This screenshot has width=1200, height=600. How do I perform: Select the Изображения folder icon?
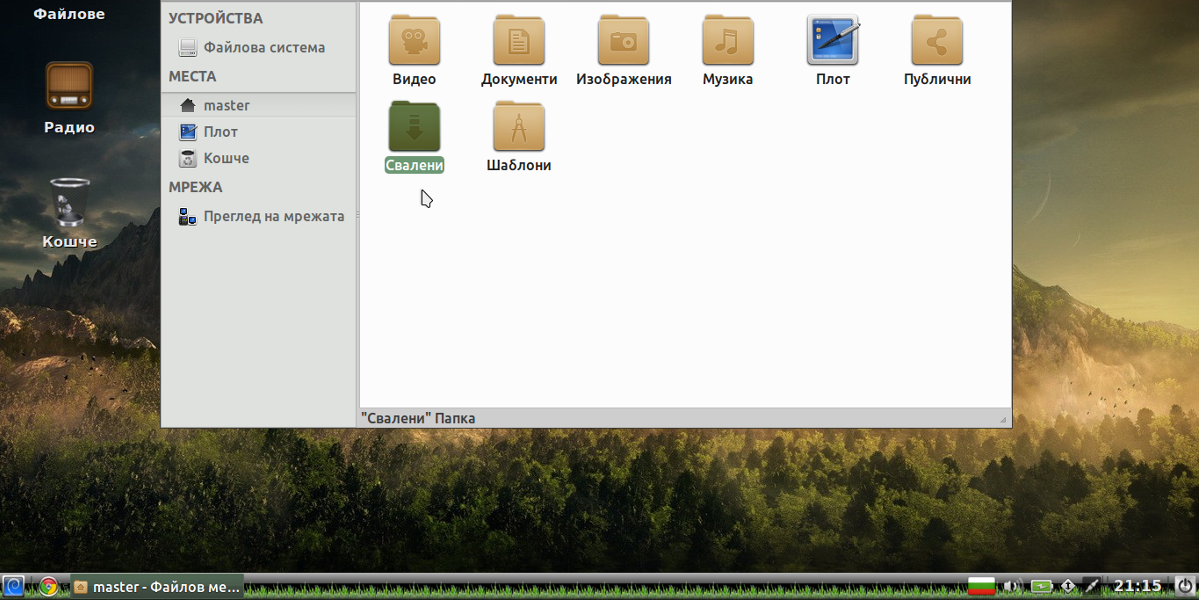click(x=623, y=41)
